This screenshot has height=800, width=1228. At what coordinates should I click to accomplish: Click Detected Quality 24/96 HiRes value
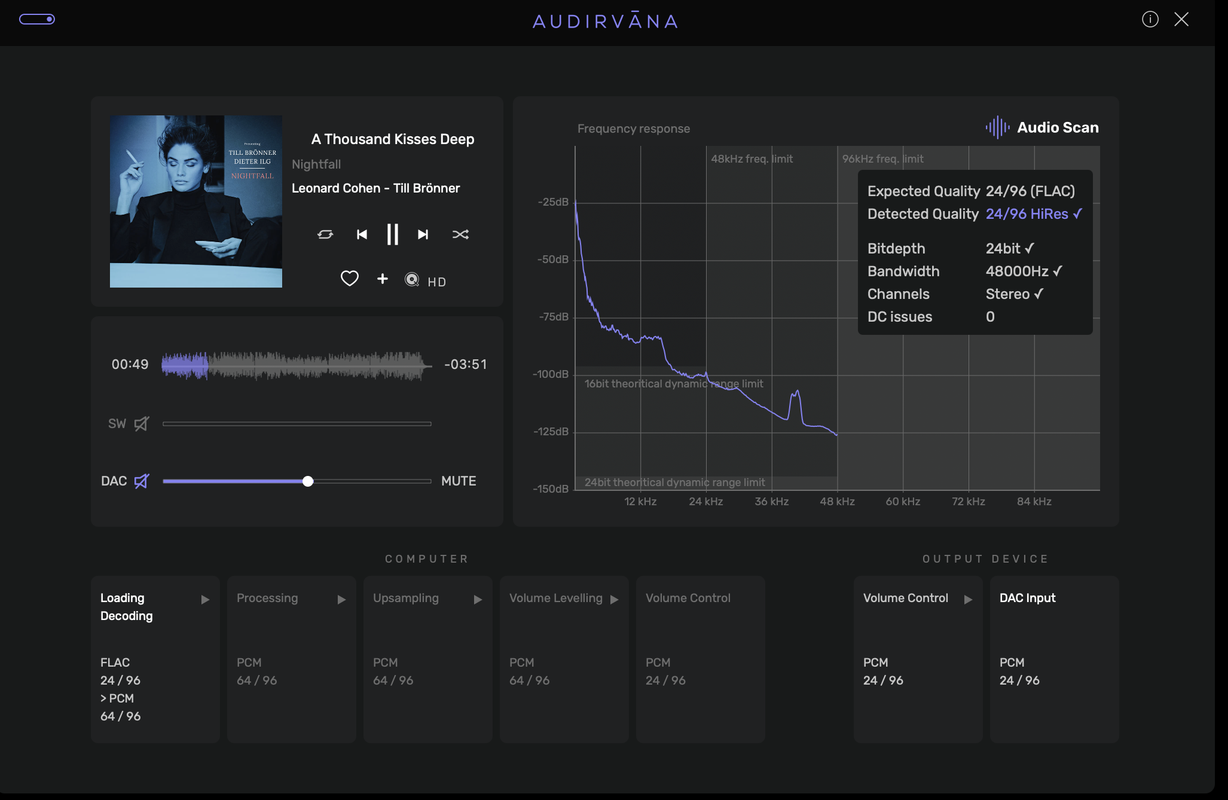1034,214
